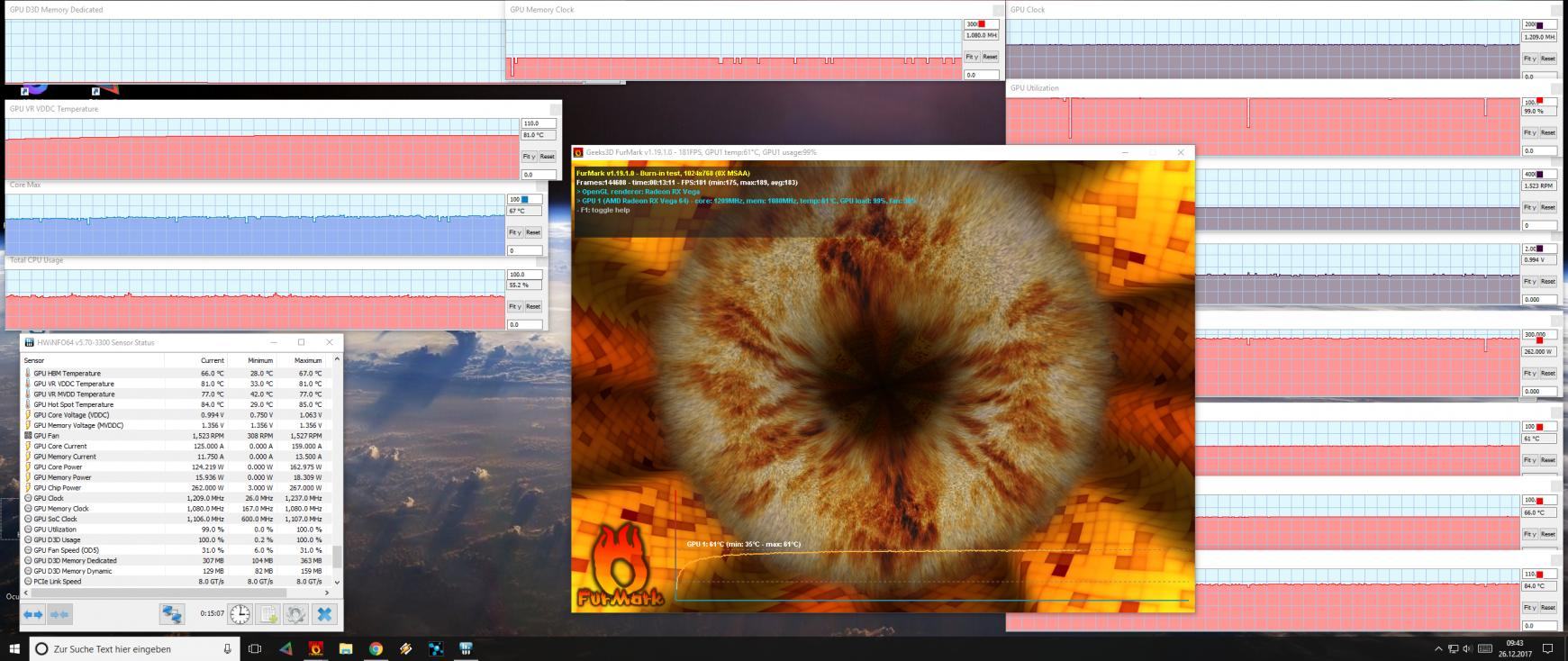Click HWiNFO64 window title bar icon

tap(29, 342)
